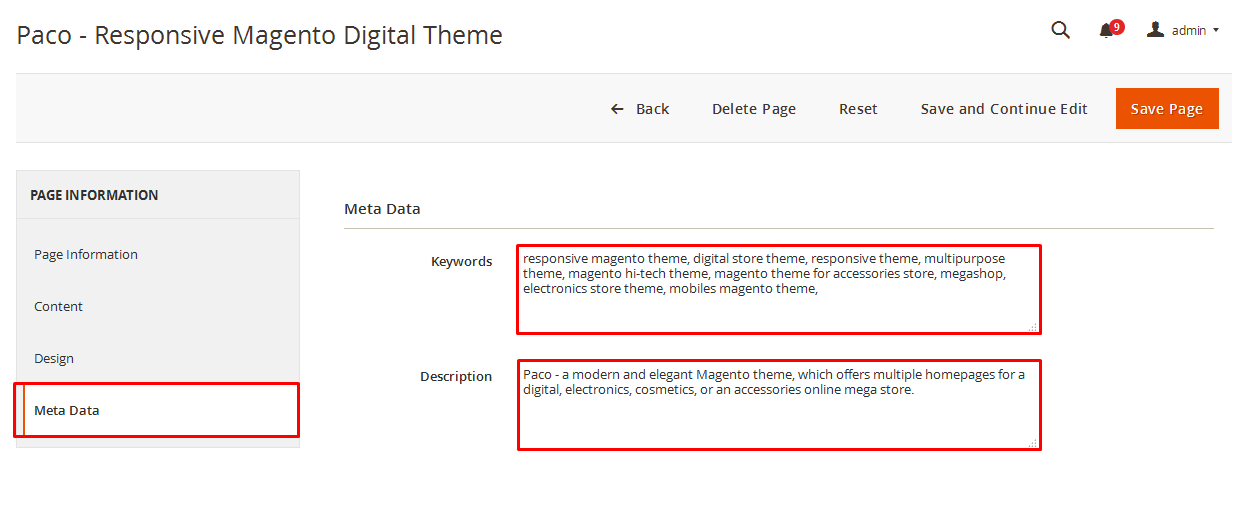Click the Description field label
The image size is (1253, 508).
point(456,377)
